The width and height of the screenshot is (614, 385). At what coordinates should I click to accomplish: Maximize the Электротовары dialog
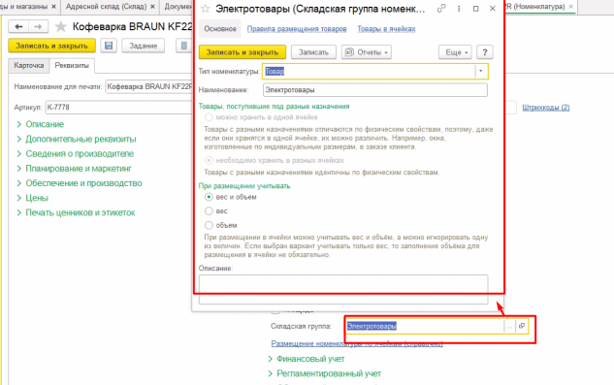coord(475,9)
